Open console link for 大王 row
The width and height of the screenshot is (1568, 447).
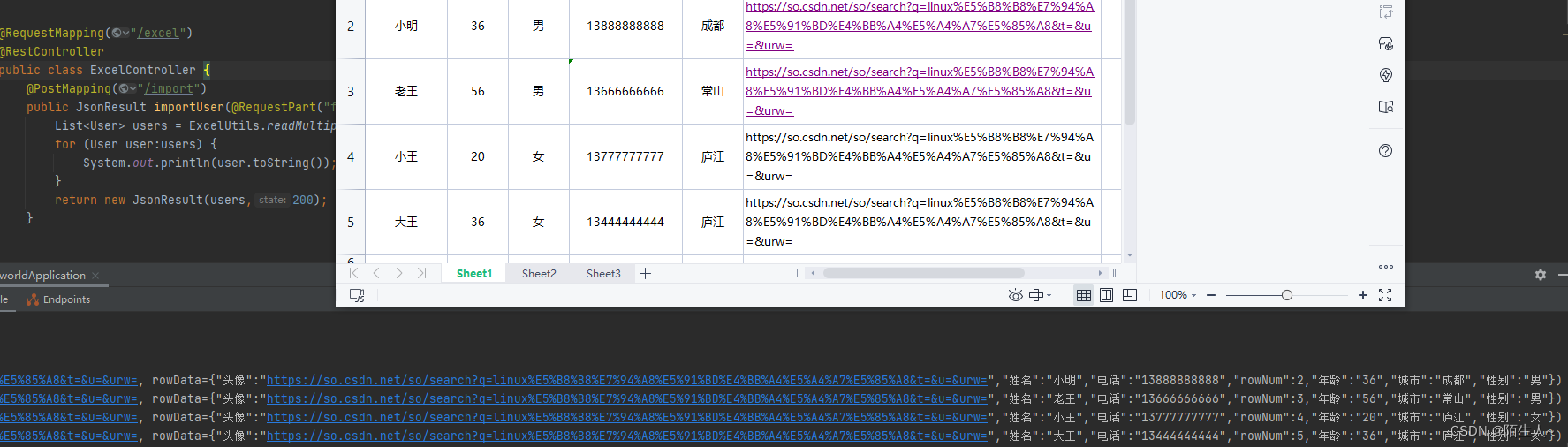pyautogui.click(x=626, y=436)
